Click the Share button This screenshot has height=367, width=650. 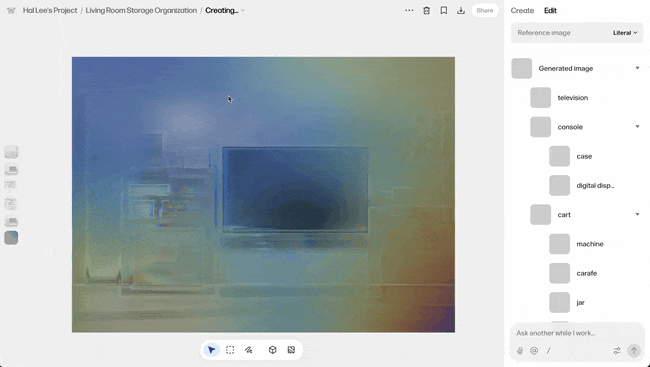pyautogui.click(x=485, y=10)
